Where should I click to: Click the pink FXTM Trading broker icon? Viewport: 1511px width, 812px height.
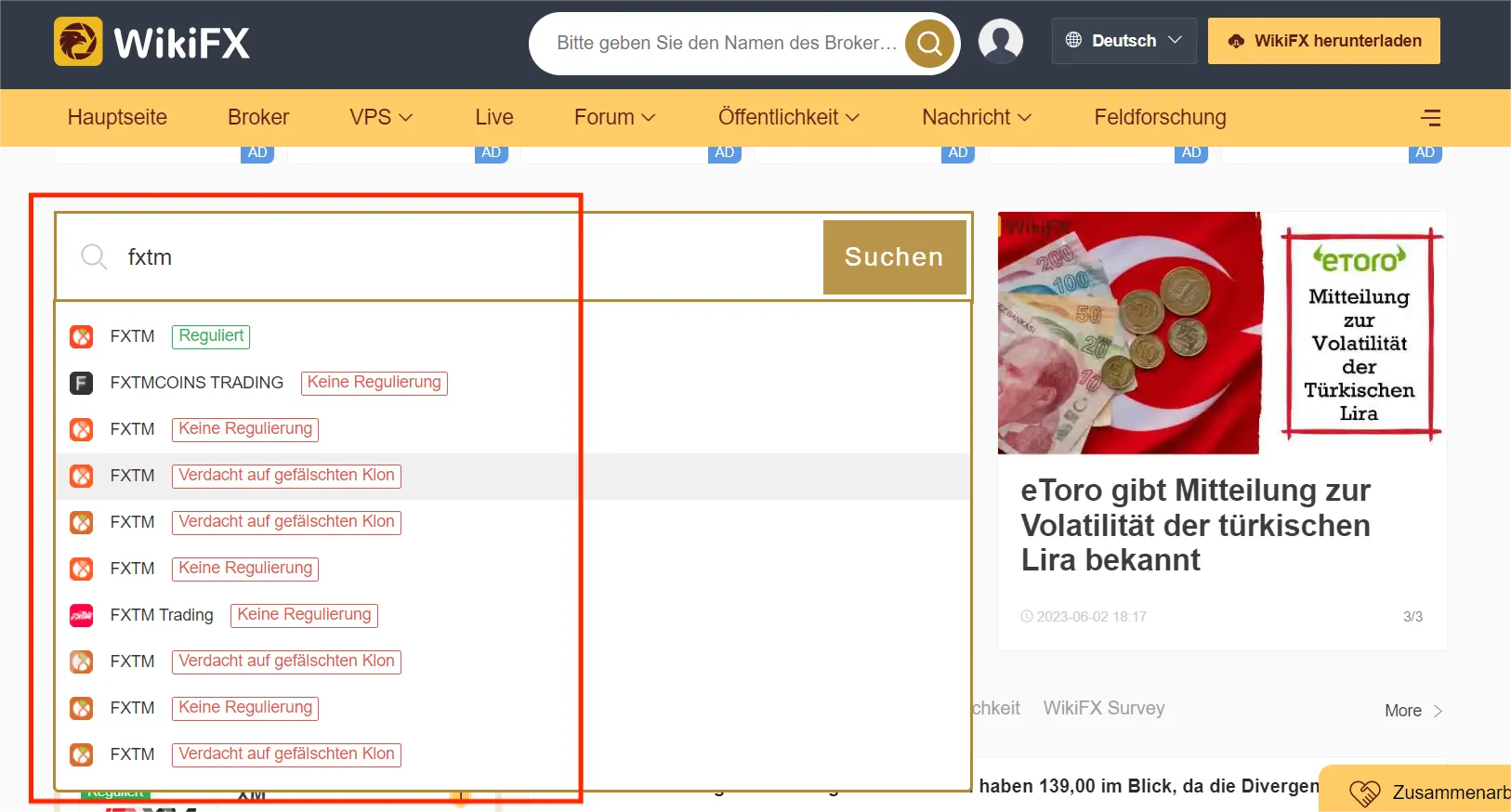coord(82,615)
